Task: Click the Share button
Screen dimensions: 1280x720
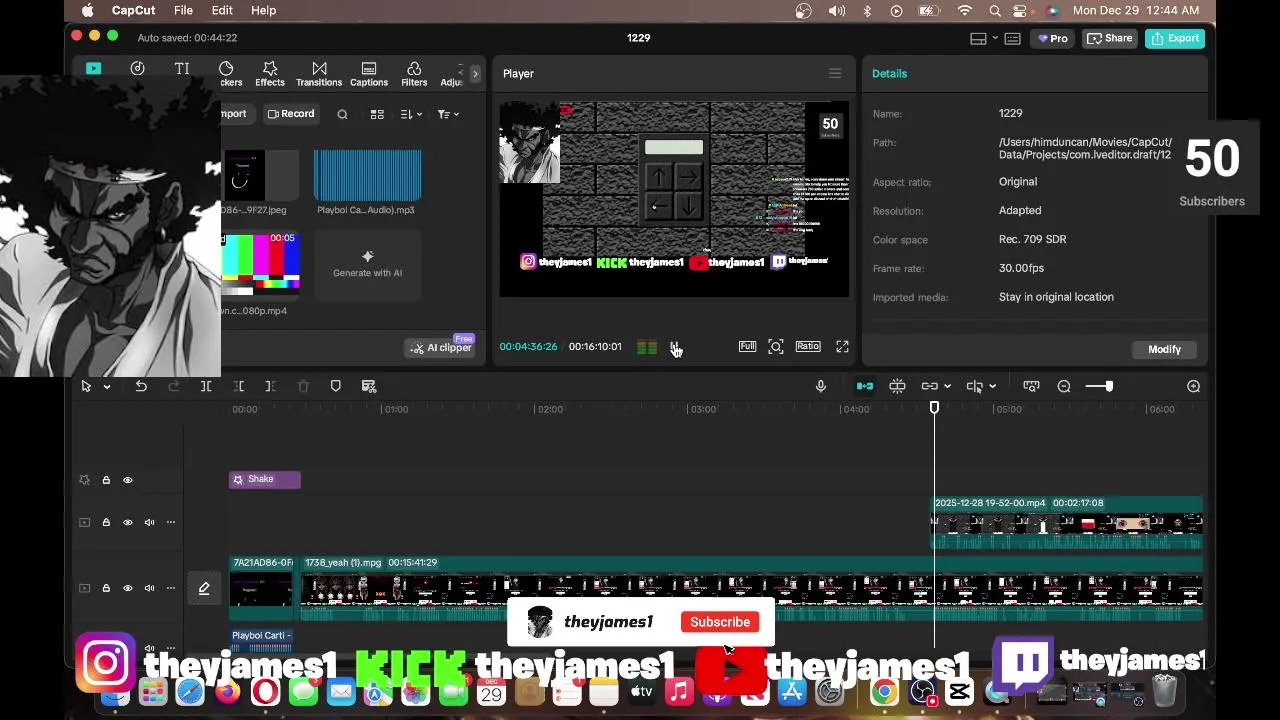Action: (1110, 38)
